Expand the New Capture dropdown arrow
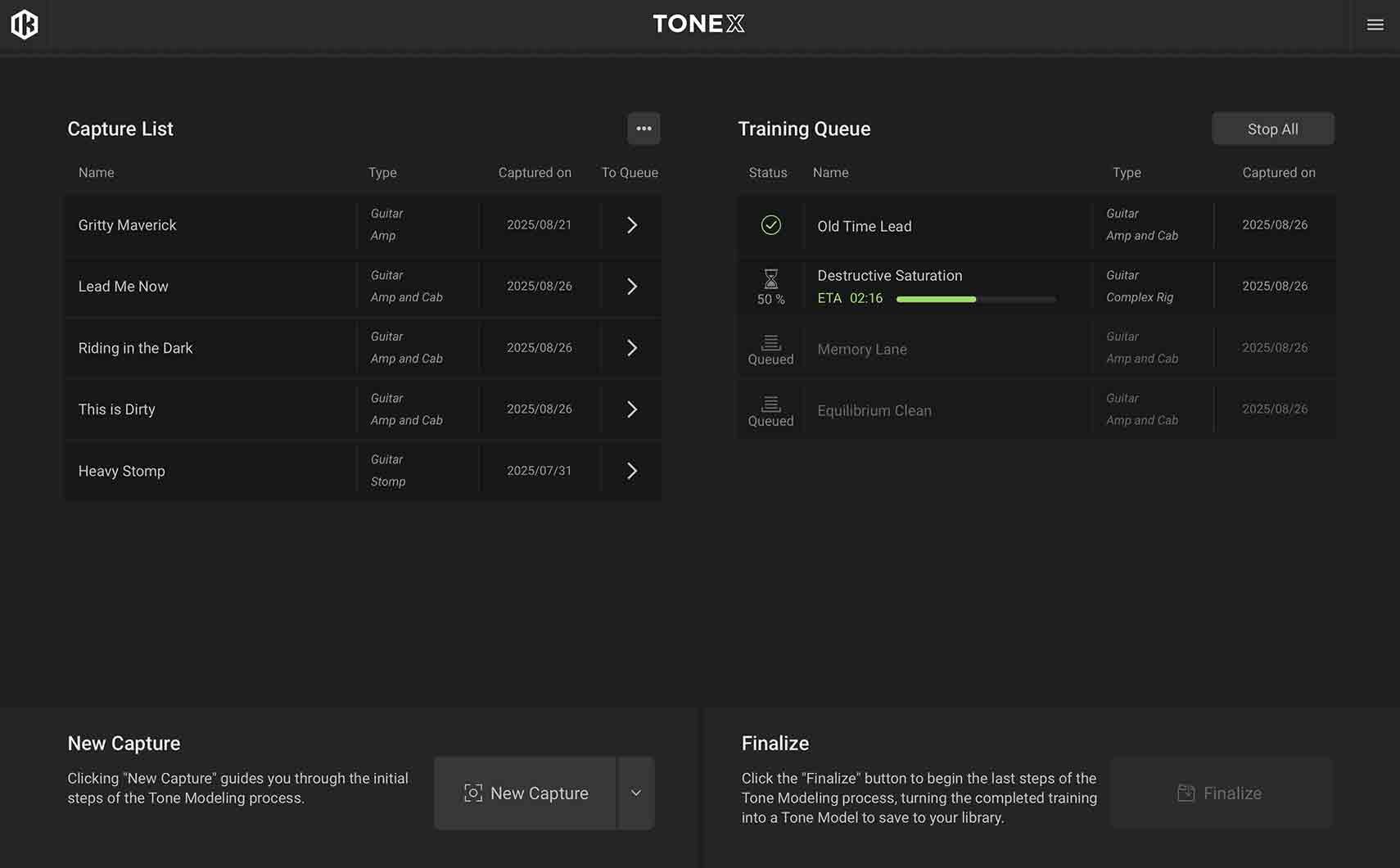 (636, 793)
